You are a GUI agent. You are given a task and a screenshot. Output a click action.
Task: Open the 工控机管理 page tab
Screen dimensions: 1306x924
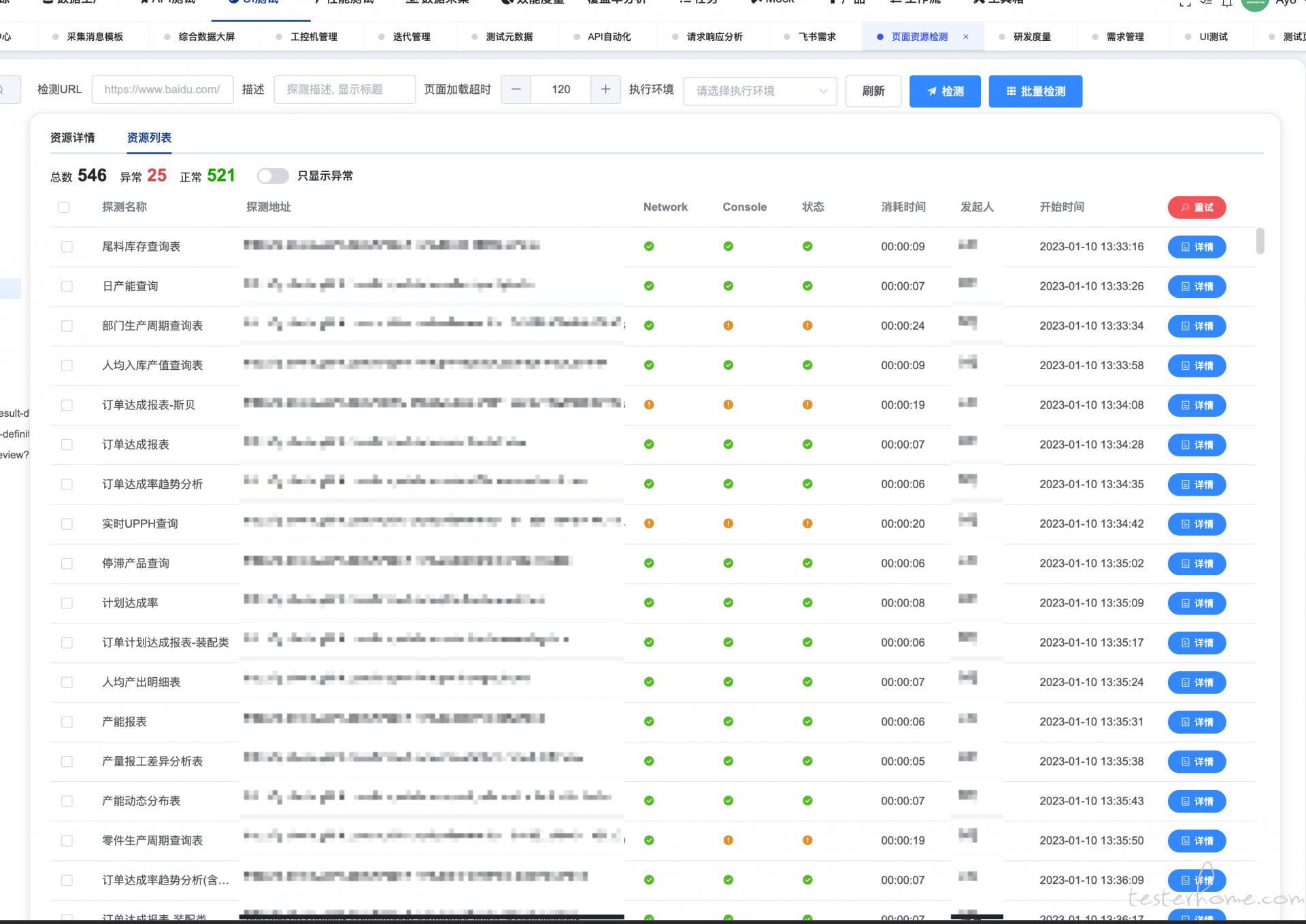click(314, 37)
